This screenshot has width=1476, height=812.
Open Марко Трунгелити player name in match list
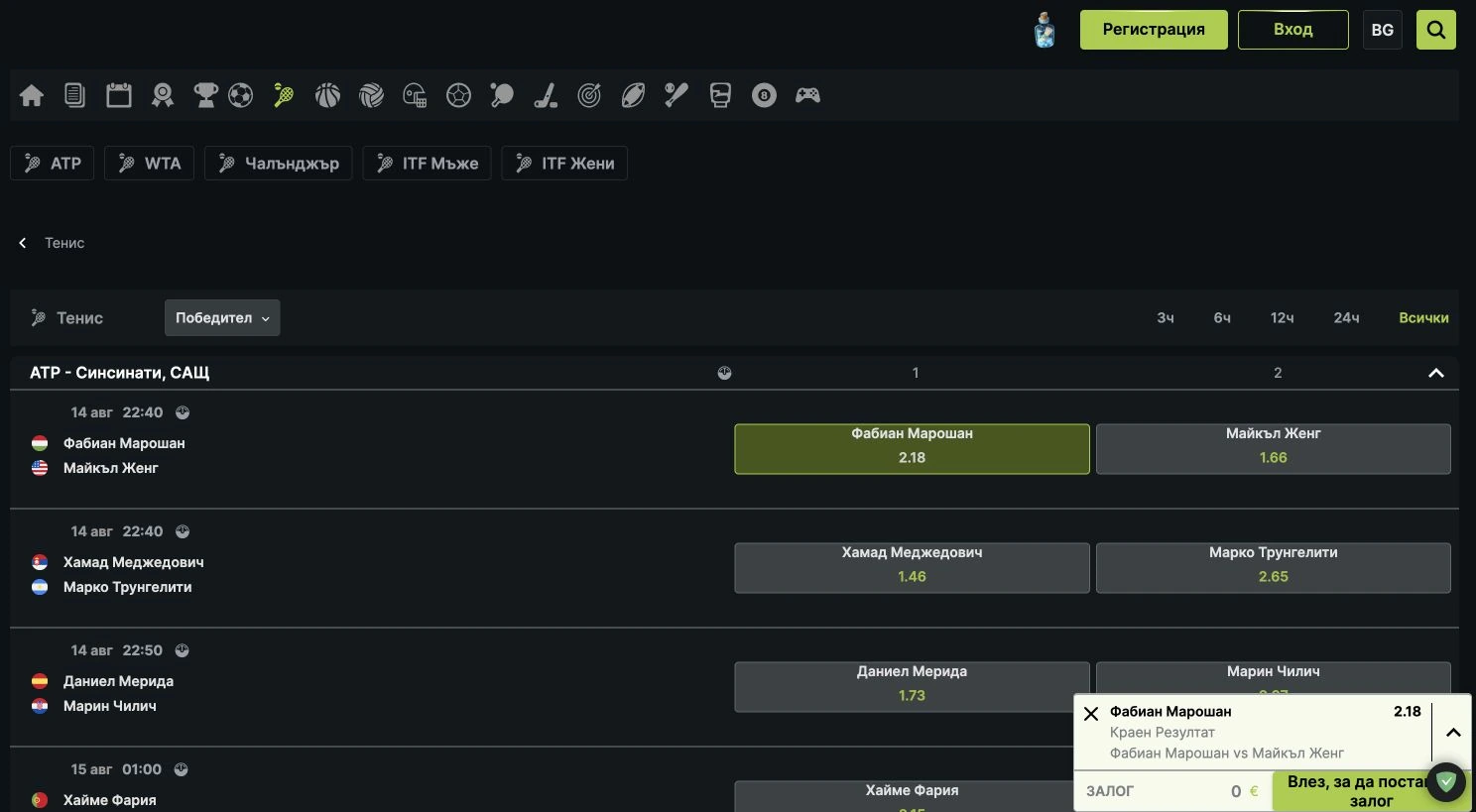click(x=128, y=587)
